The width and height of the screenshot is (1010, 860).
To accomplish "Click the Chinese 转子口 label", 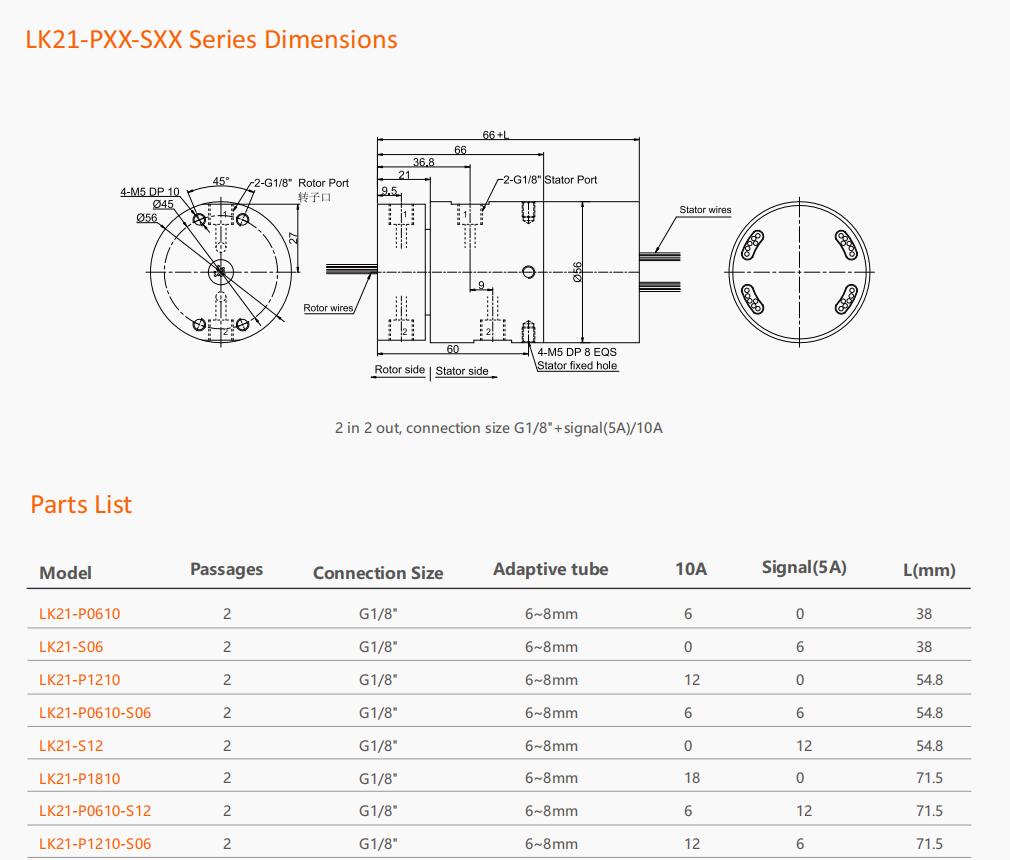I will pos(314,197).
